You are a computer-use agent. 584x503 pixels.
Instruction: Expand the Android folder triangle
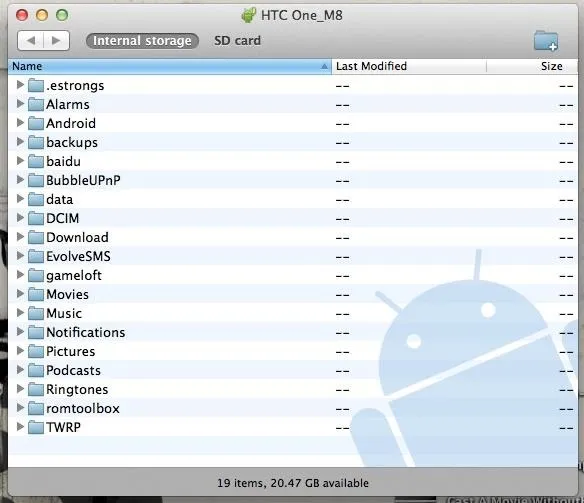coord(20,123)
